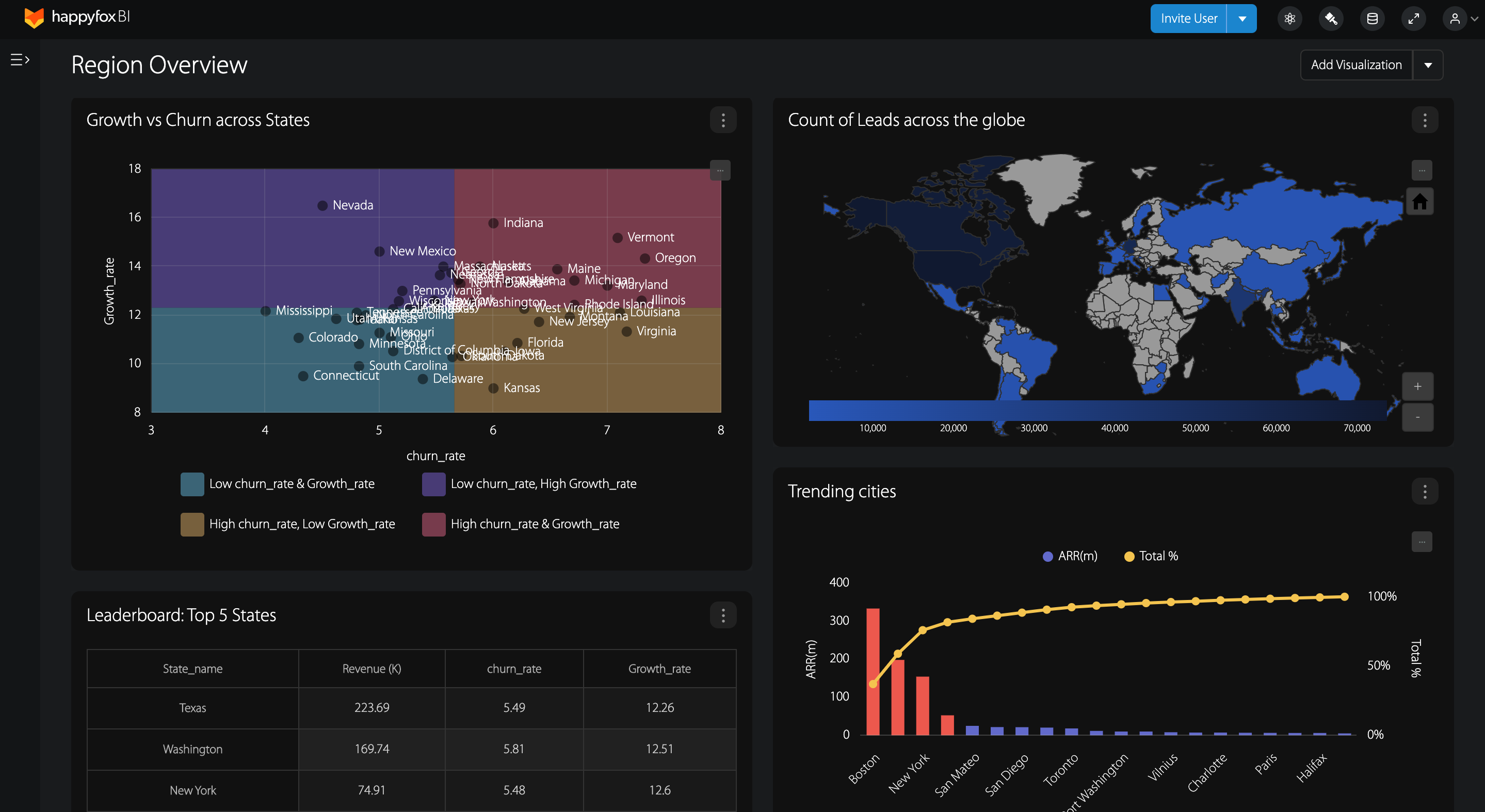Open the user profile icon
Viewport: 1485px width, 812px height.
[x=1455, y=19]
